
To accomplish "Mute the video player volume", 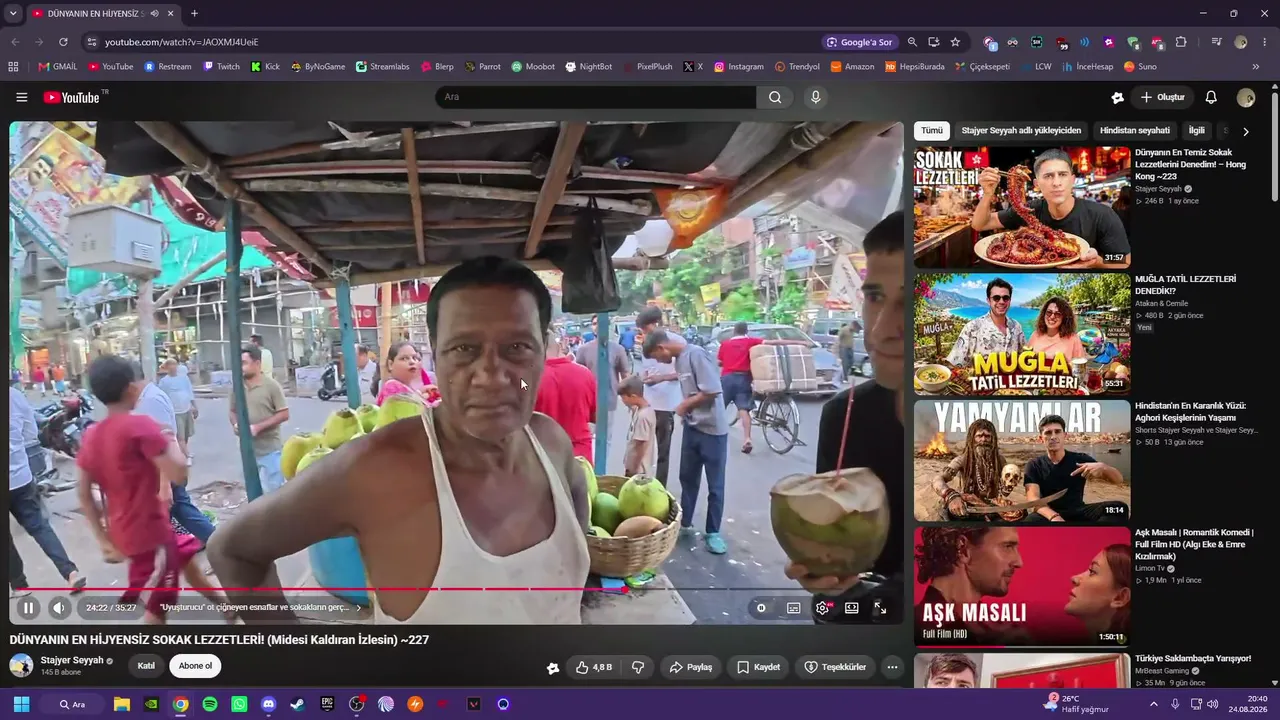I will click(59, 607).
